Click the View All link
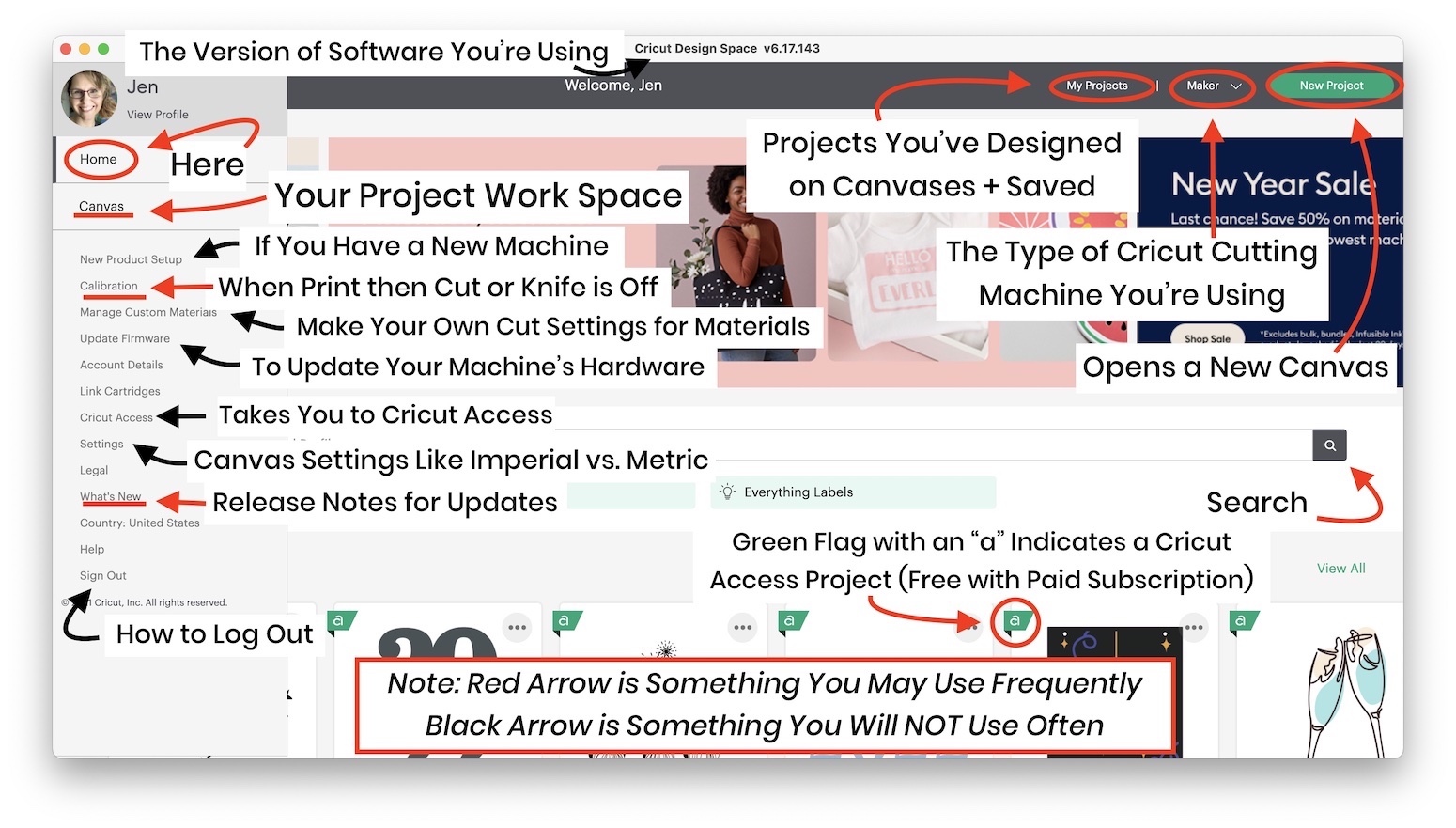Viewport: 1456px width, 828px height. coord(1340,569)
